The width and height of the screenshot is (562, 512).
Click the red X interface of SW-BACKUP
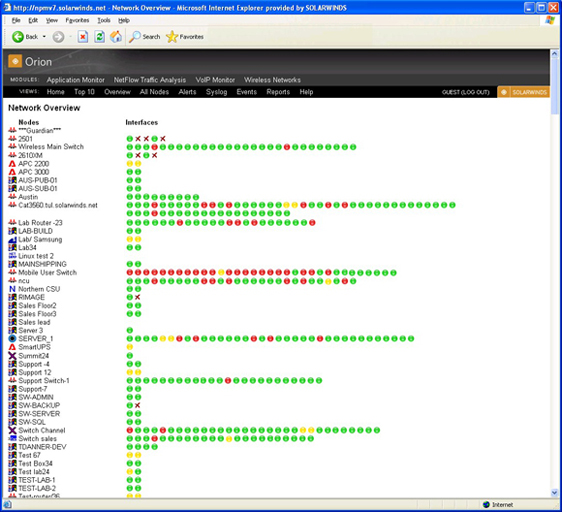point(138,405)
